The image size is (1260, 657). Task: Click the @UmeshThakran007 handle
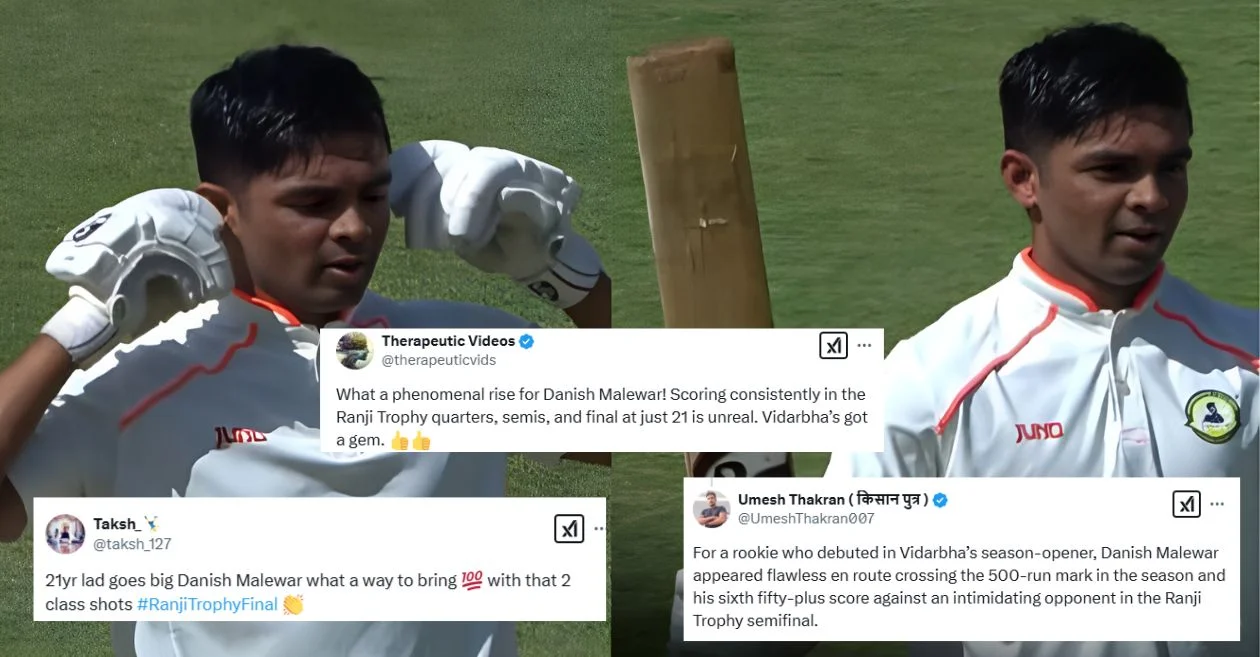[x=806, y=518]
